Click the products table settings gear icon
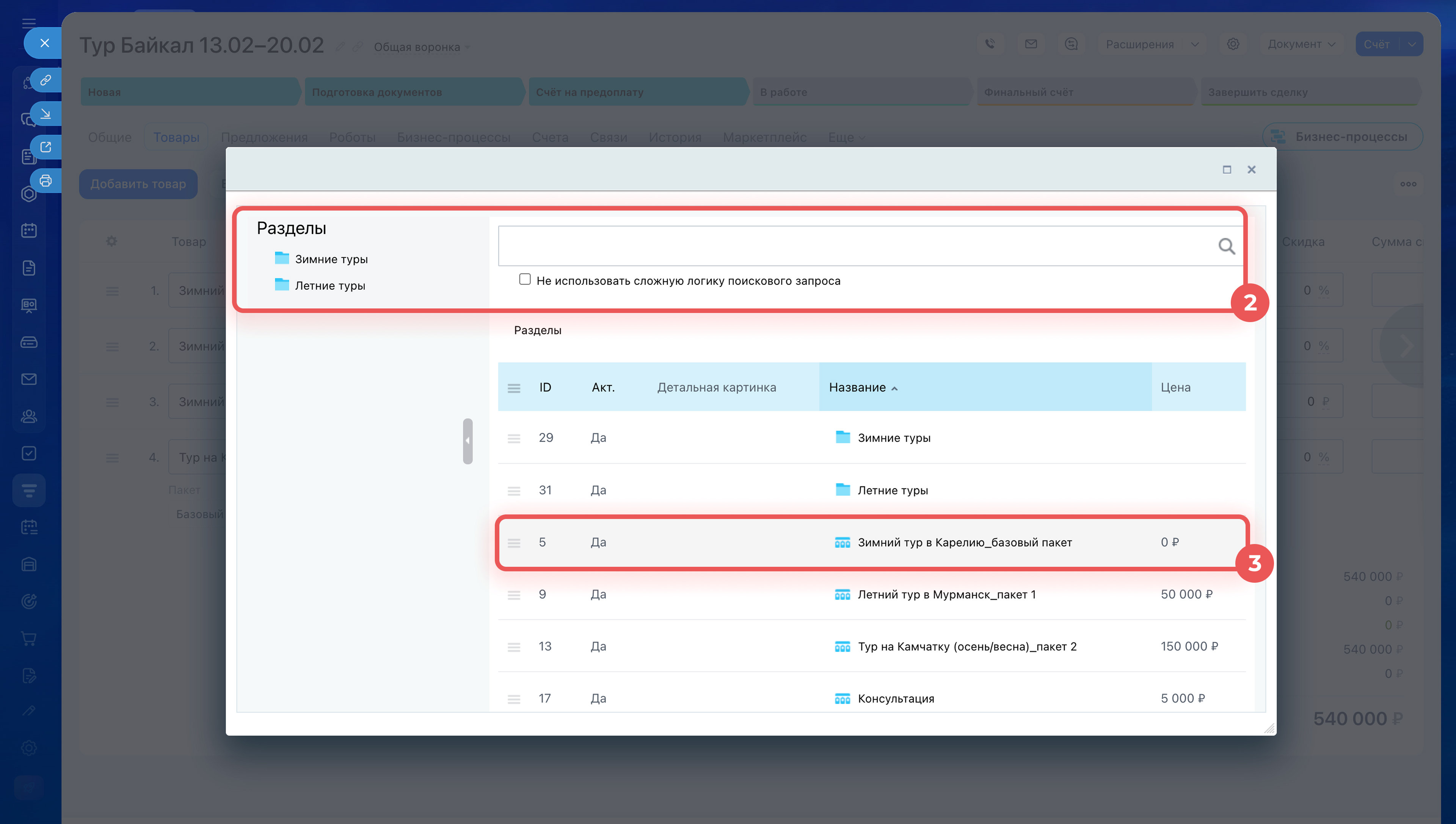Screen dimensions: 1456x824 click(111, 242)
